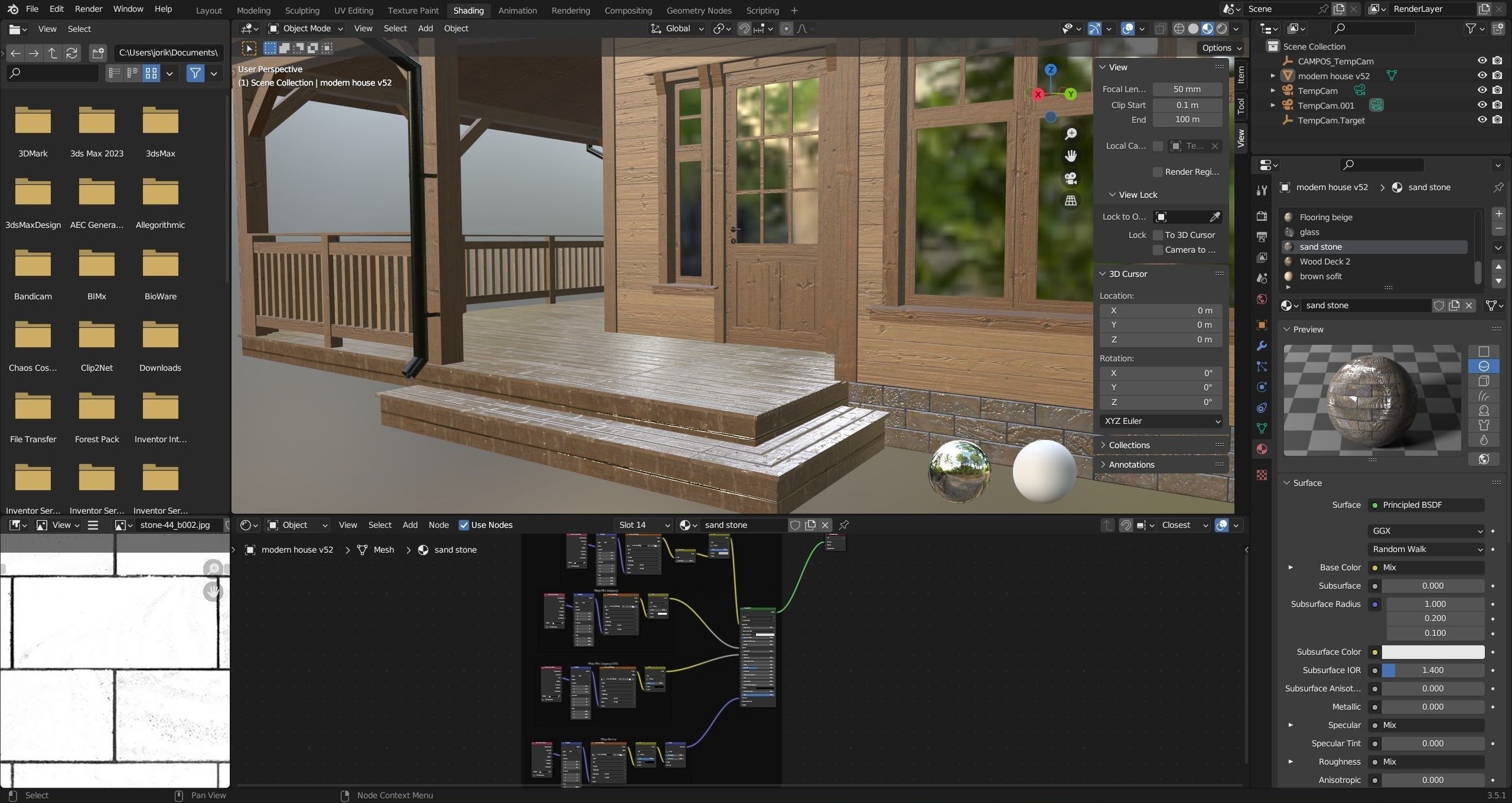Open Modifier properties wrench tab
The width and height of the screenshot is (1512, 803).
click(1262, 345)
